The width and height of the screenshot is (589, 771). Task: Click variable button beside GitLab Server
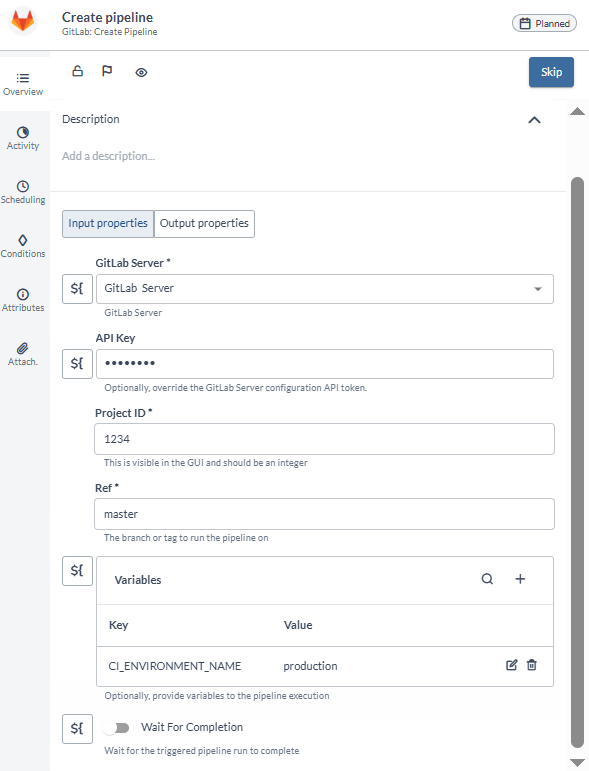pyautogui.click(x=77, y=289)
